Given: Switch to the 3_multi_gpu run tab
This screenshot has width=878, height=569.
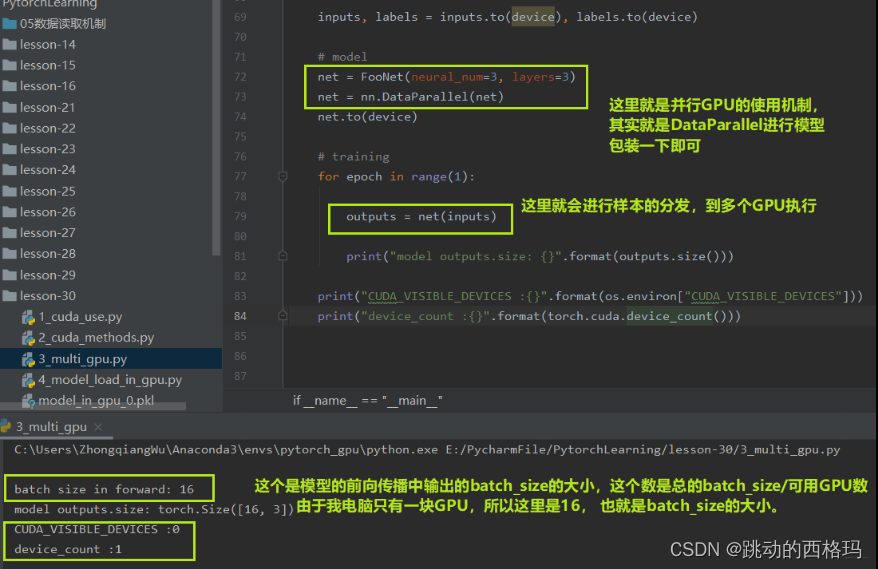Looking at the screenshot, I should 51,427.
